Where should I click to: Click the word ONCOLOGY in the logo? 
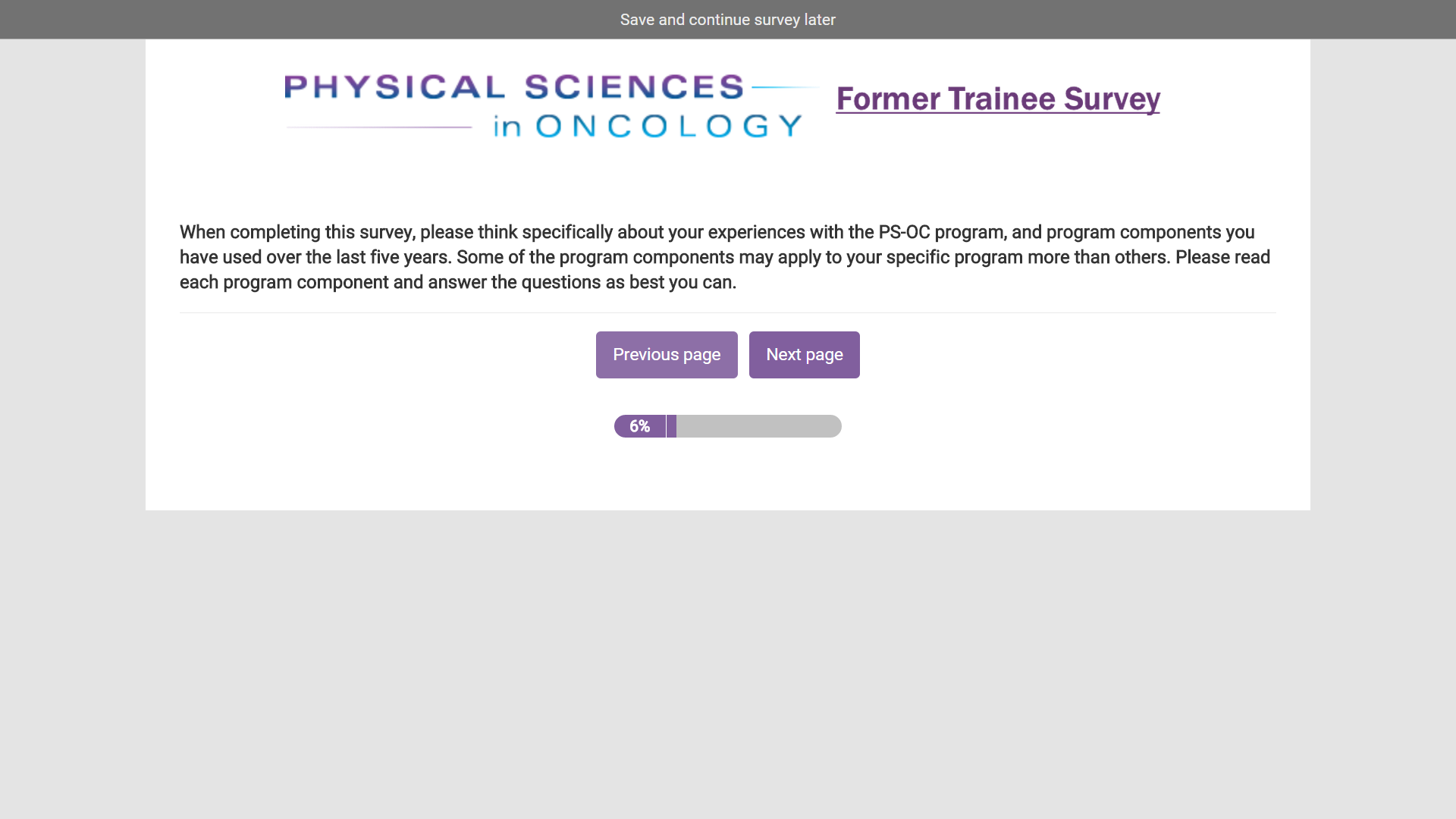[669, 126]
